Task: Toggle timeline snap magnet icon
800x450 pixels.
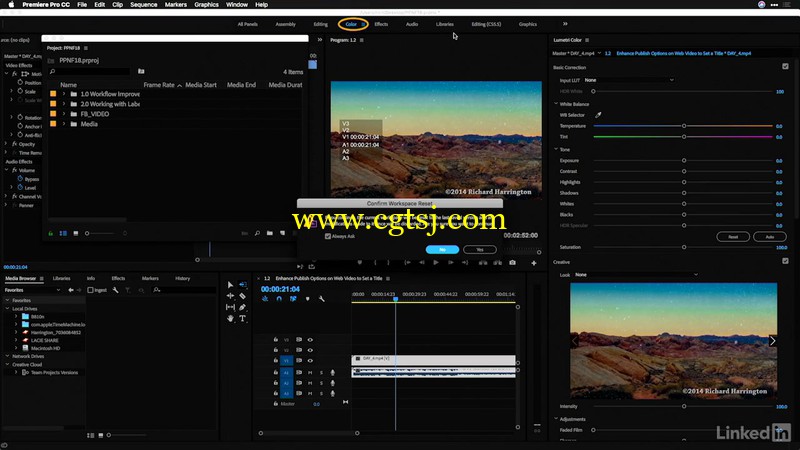Action: tap(279, 299)
